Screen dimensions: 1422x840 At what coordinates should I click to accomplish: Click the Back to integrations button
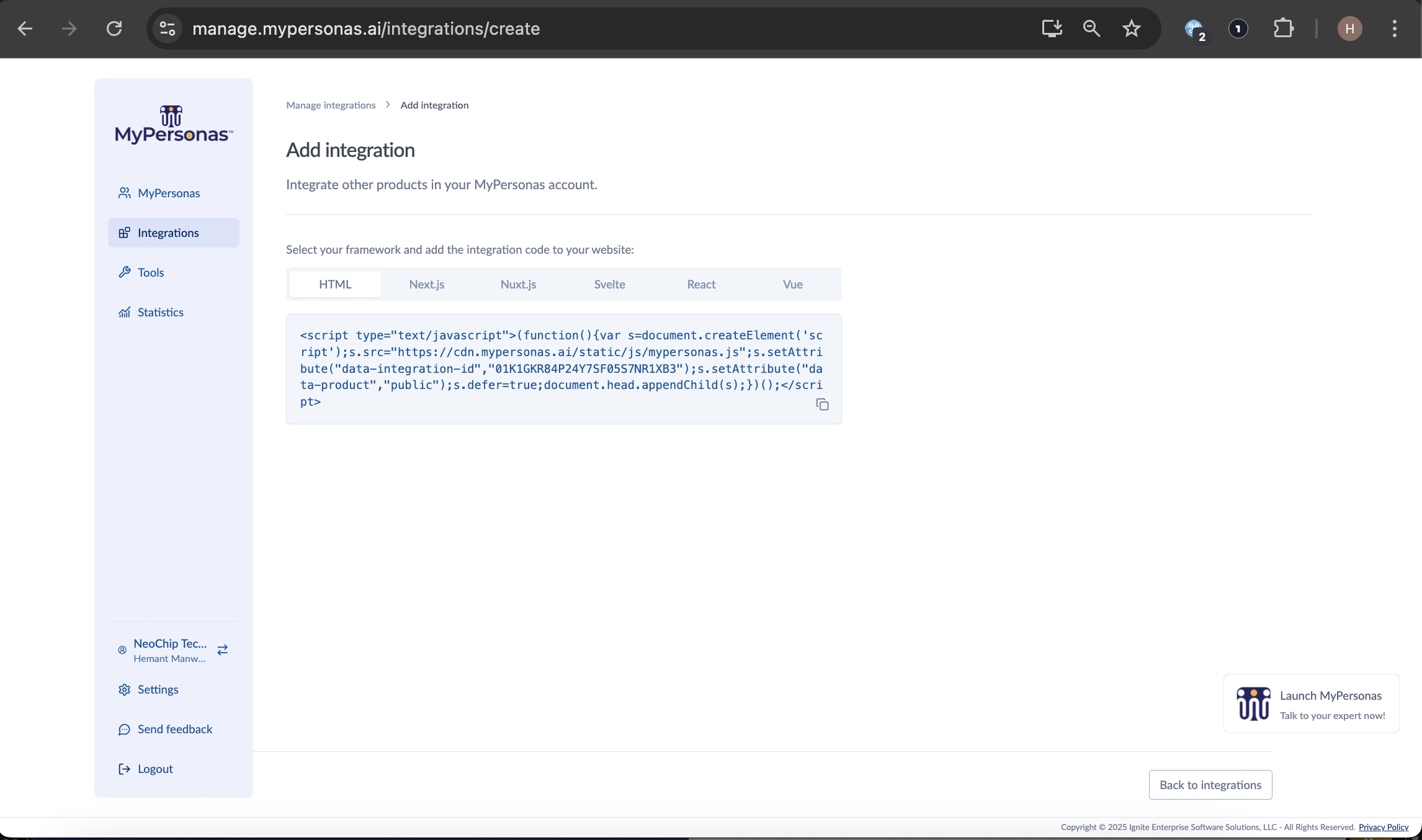(1210, 785)
